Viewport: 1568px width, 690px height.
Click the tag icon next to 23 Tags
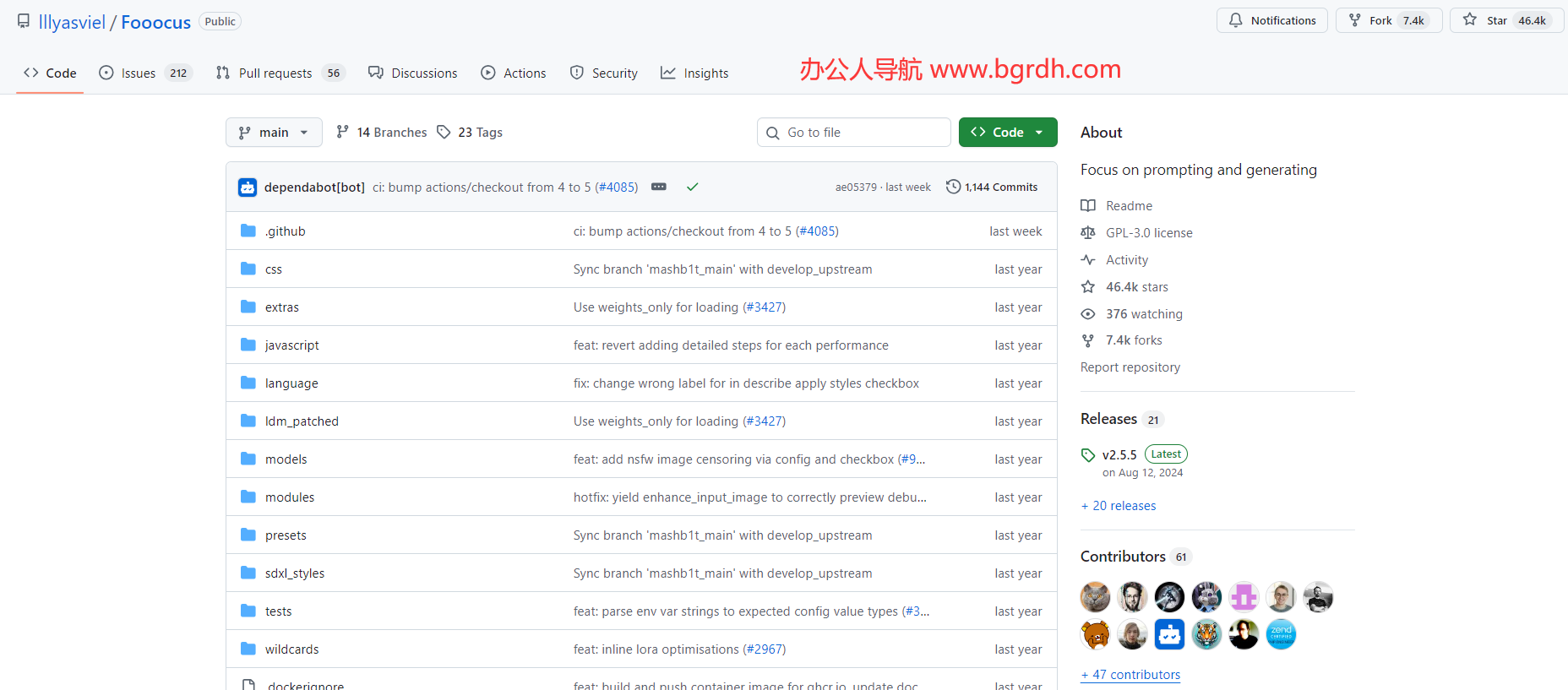click(x=444, y=132)
